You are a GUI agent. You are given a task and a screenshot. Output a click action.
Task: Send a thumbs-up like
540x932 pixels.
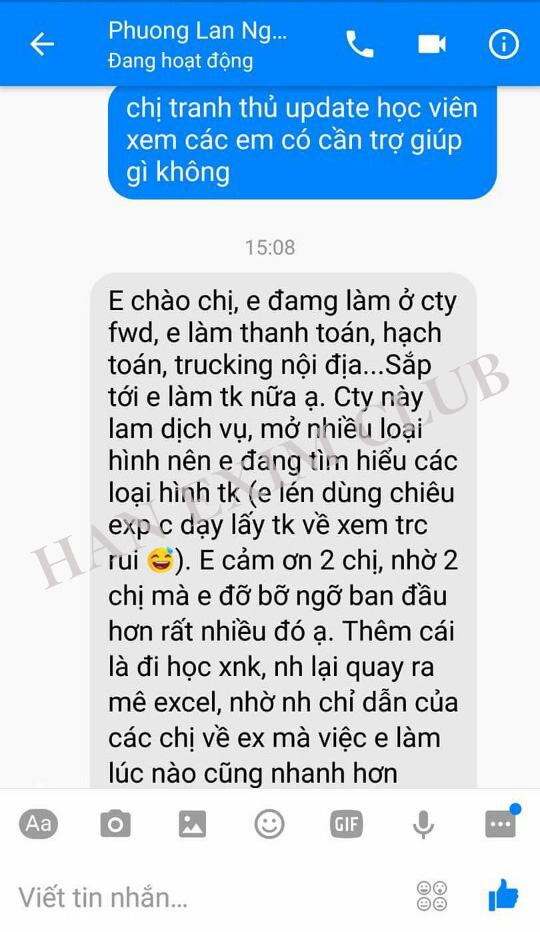pos(503,896)
